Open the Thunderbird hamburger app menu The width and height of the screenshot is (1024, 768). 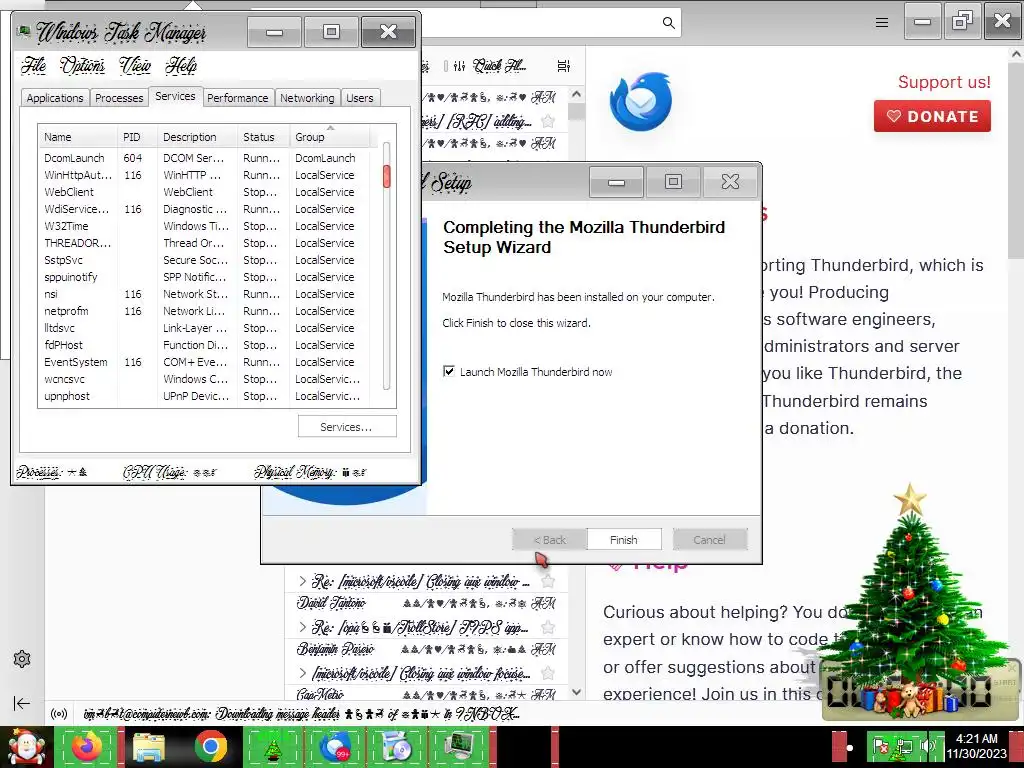(x=882, y=23)
